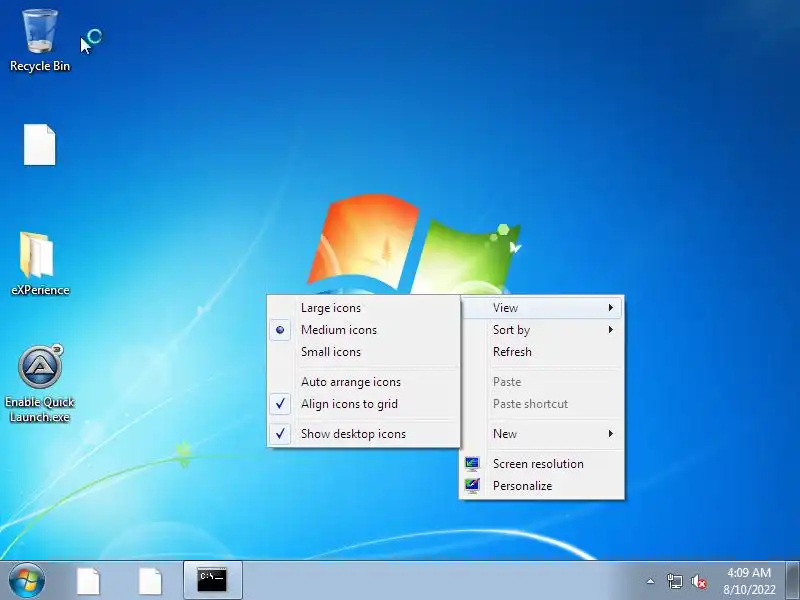Choose Medium icons view option
The height and width of the screenshot is (600, 800).
coord(364,330)
